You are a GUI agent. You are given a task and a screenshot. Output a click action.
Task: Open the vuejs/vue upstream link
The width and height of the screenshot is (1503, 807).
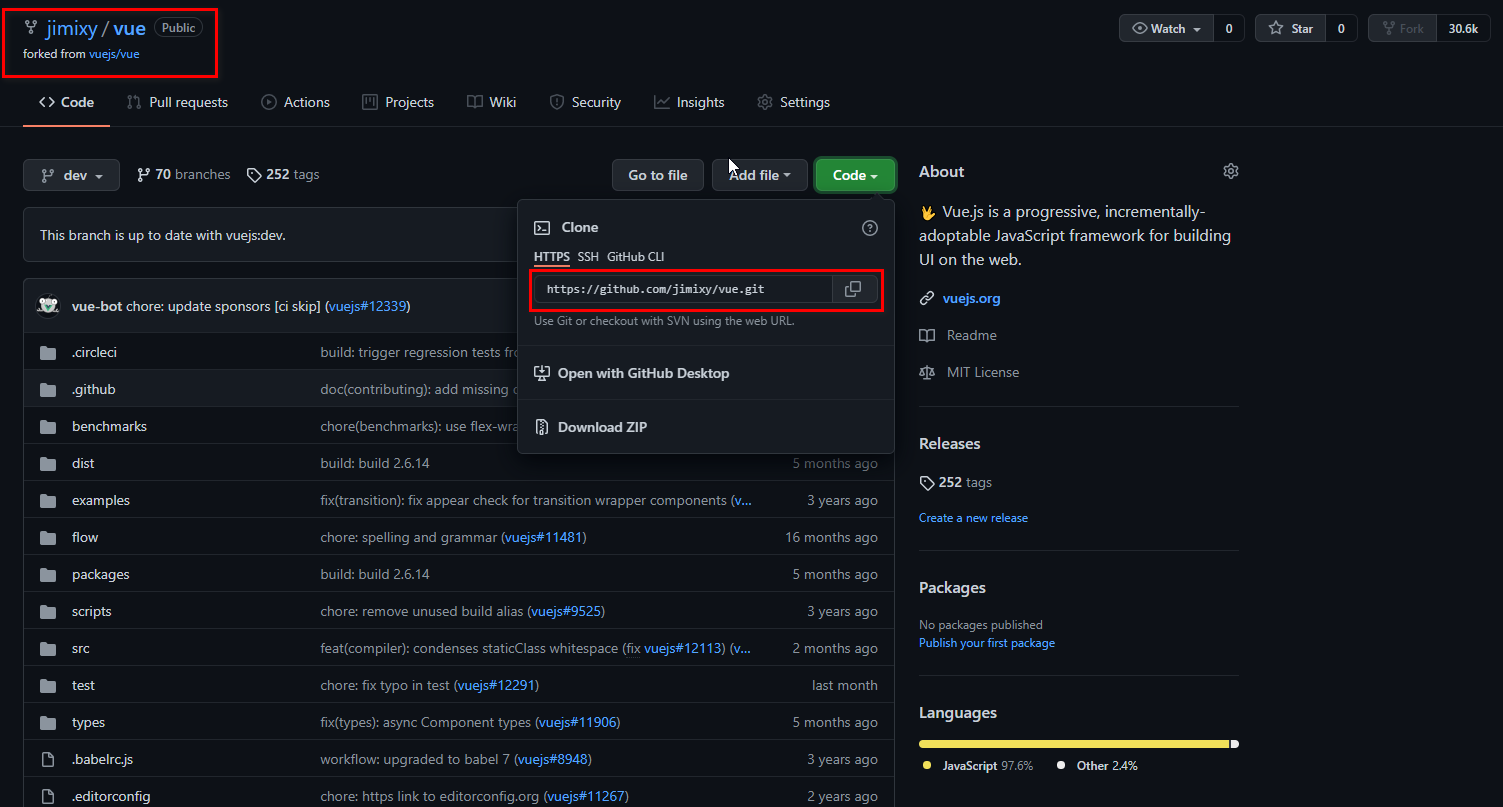click(114, 54)
